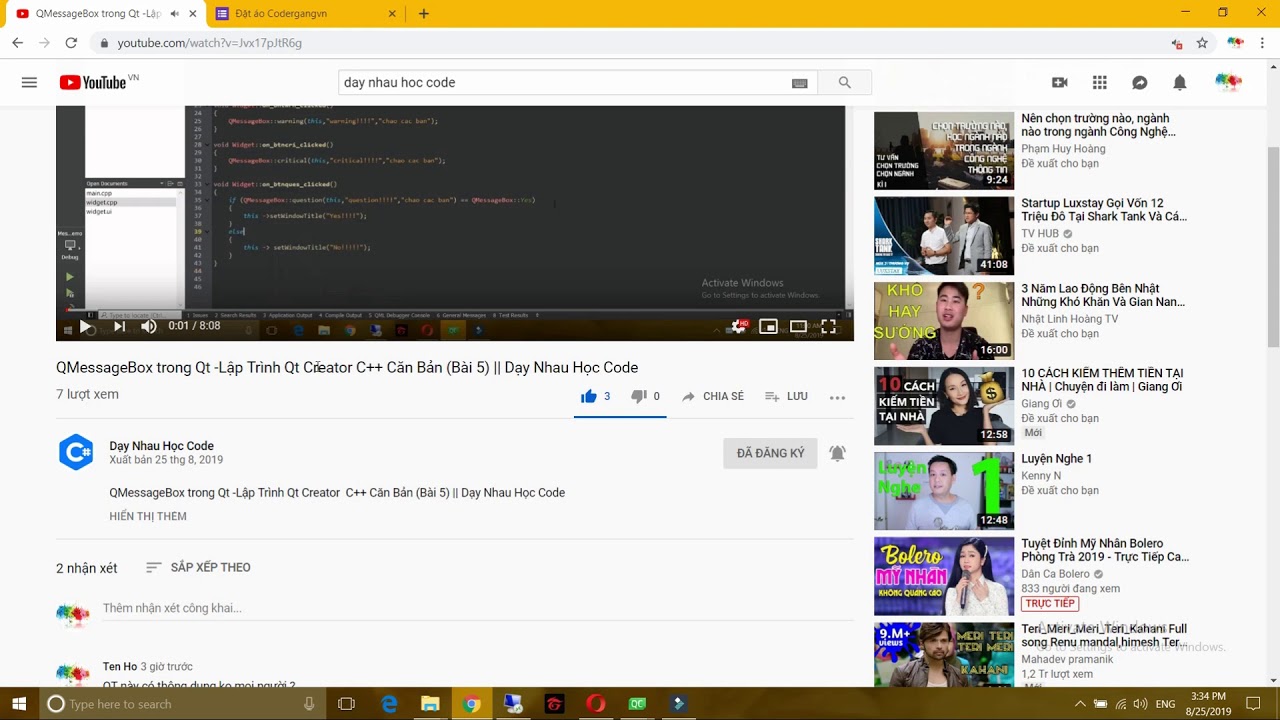
Task: Expand description with HIỂN THỊ THÊM
Action: pyautogui.click(x=148, y=516)
